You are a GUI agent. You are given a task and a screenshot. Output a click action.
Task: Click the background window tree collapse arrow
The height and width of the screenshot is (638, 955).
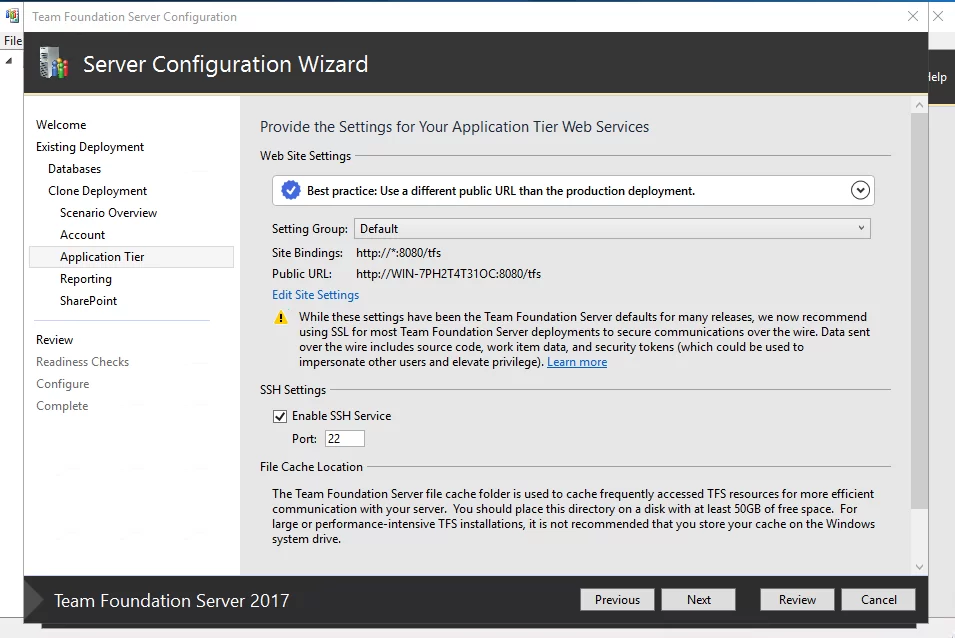(x=9, y=61)
